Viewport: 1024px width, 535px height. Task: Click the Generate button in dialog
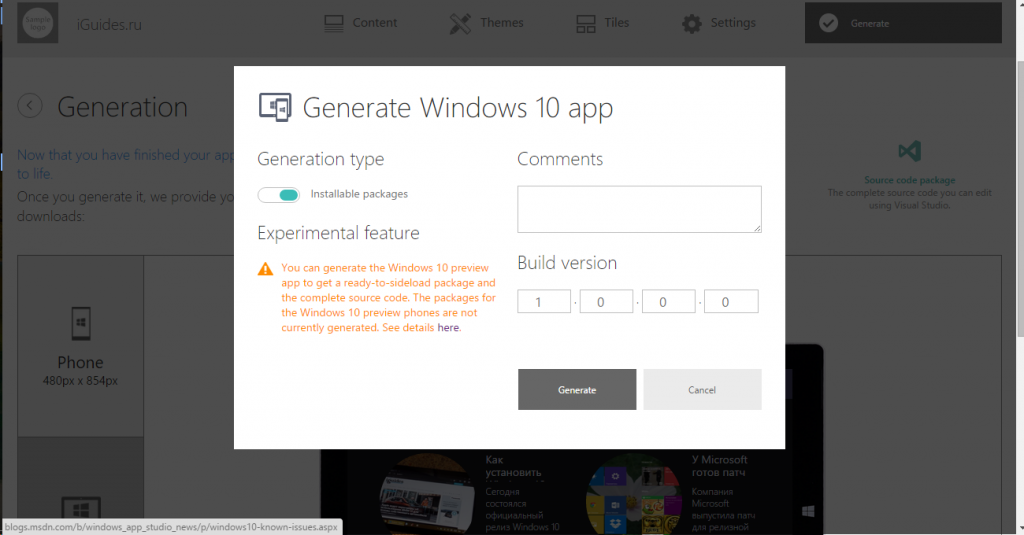577,390
